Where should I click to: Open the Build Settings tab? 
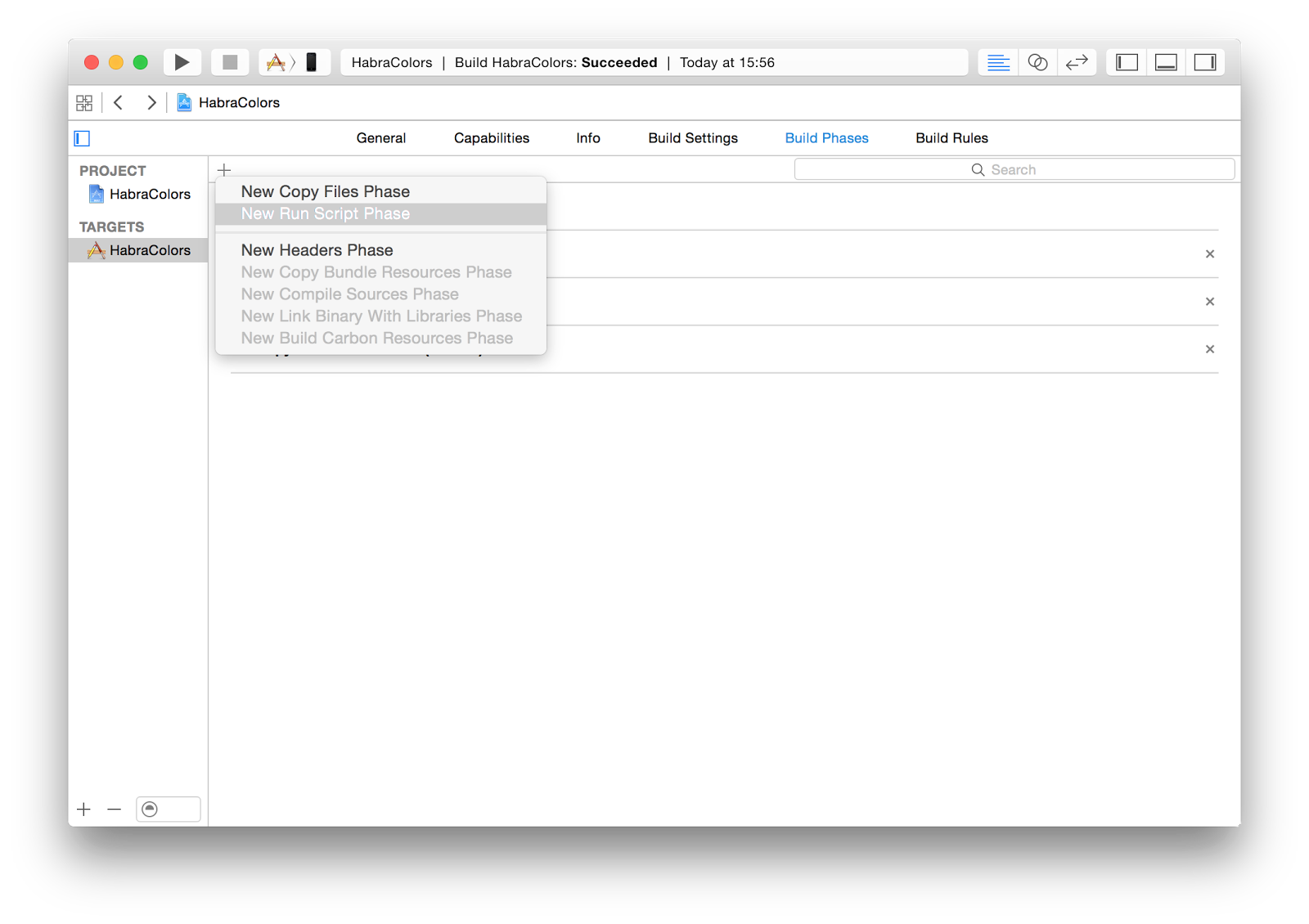(693, 138)
